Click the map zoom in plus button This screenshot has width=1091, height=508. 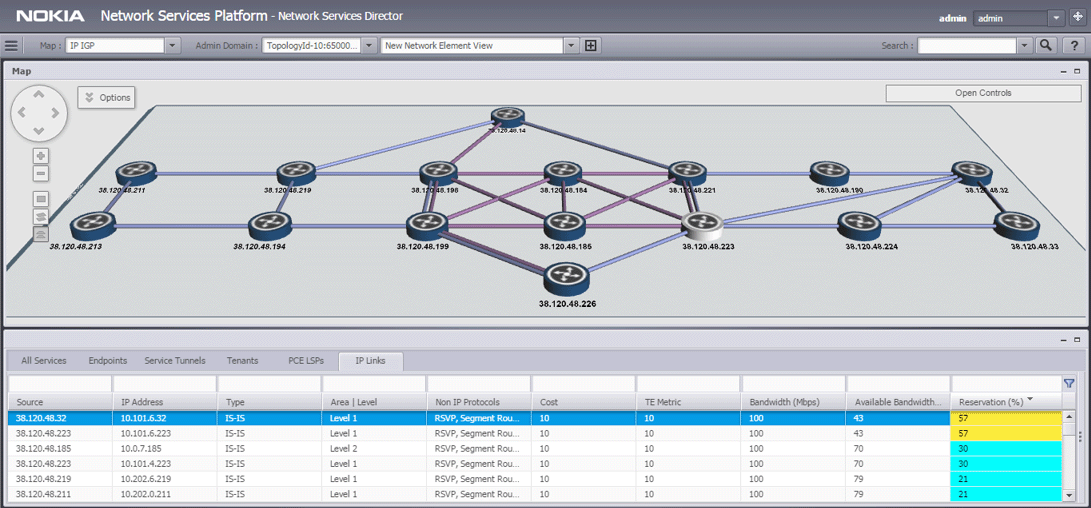click(x=41, y=156)
